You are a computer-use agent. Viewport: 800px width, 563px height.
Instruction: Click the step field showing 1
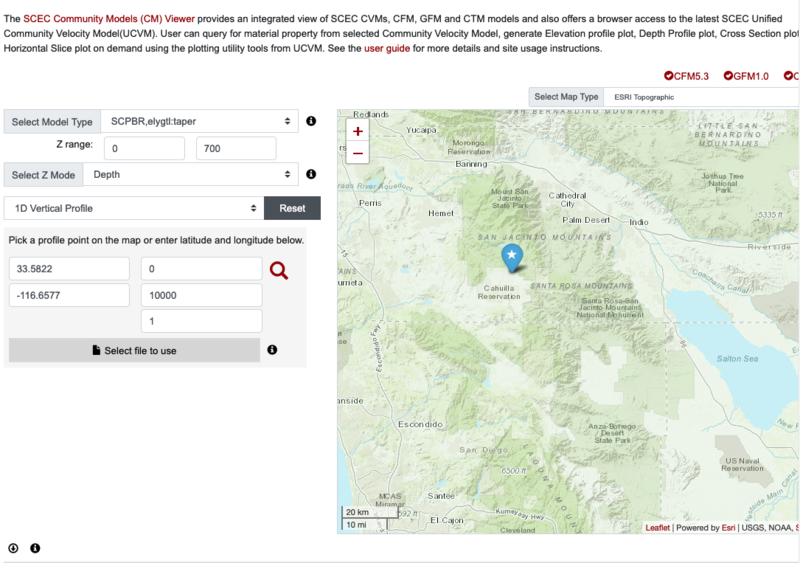tap(202, 321)
